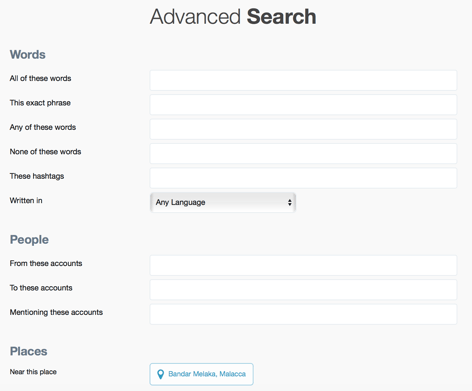
Task: Click the 'Mentioning these accounts' label
Action: [x=56, y=312]
